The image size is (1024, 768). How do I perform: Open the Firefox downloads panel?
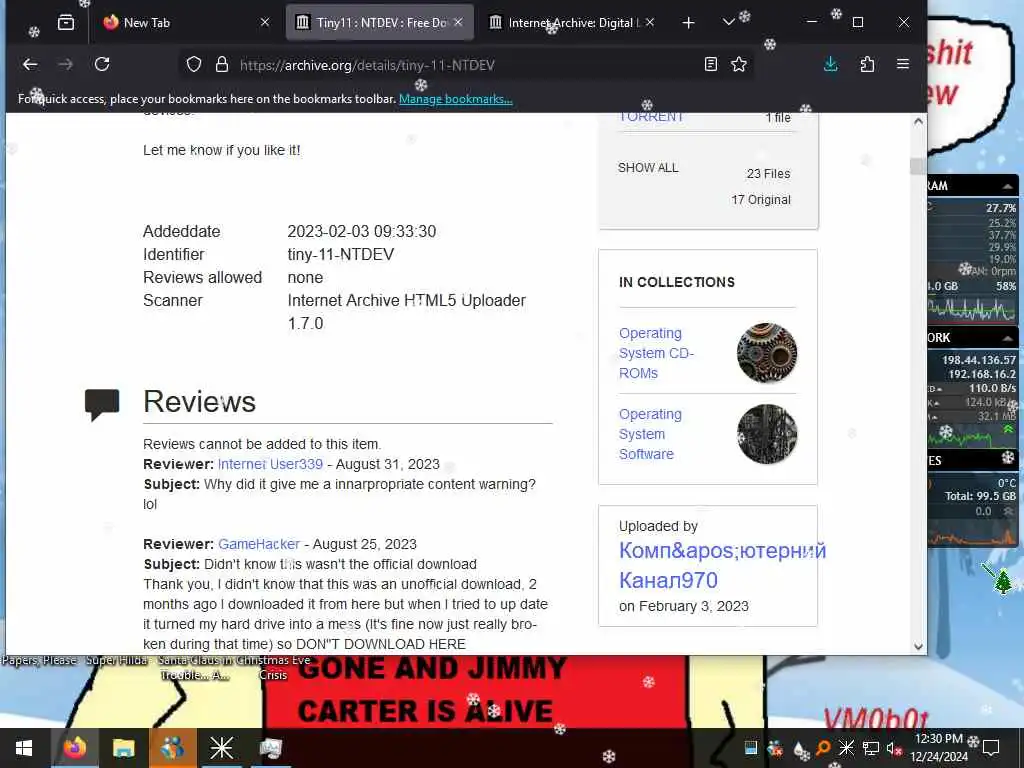tap(830, 64)
